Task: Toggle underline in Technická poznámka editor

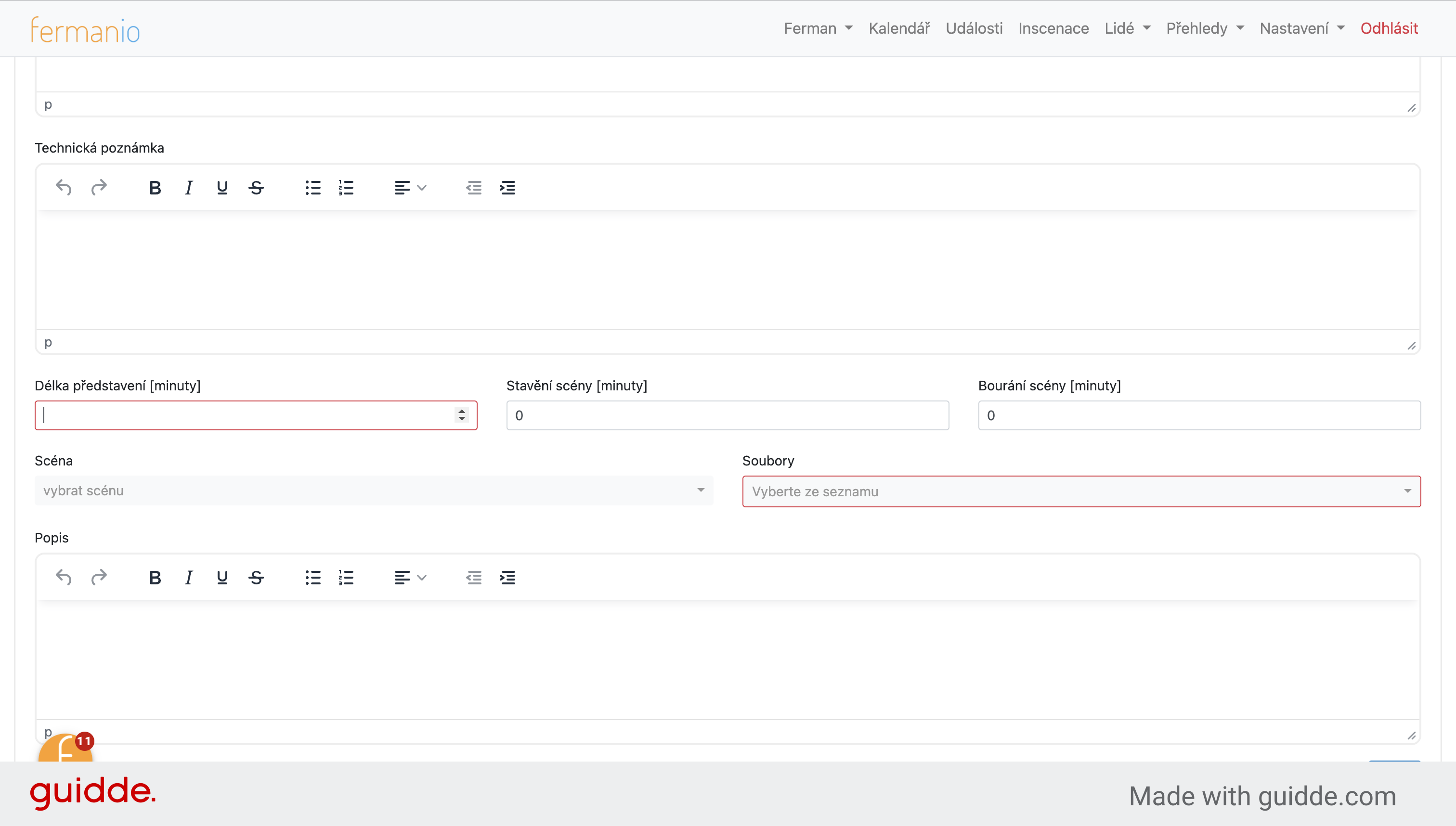Action: click(222, 187)
